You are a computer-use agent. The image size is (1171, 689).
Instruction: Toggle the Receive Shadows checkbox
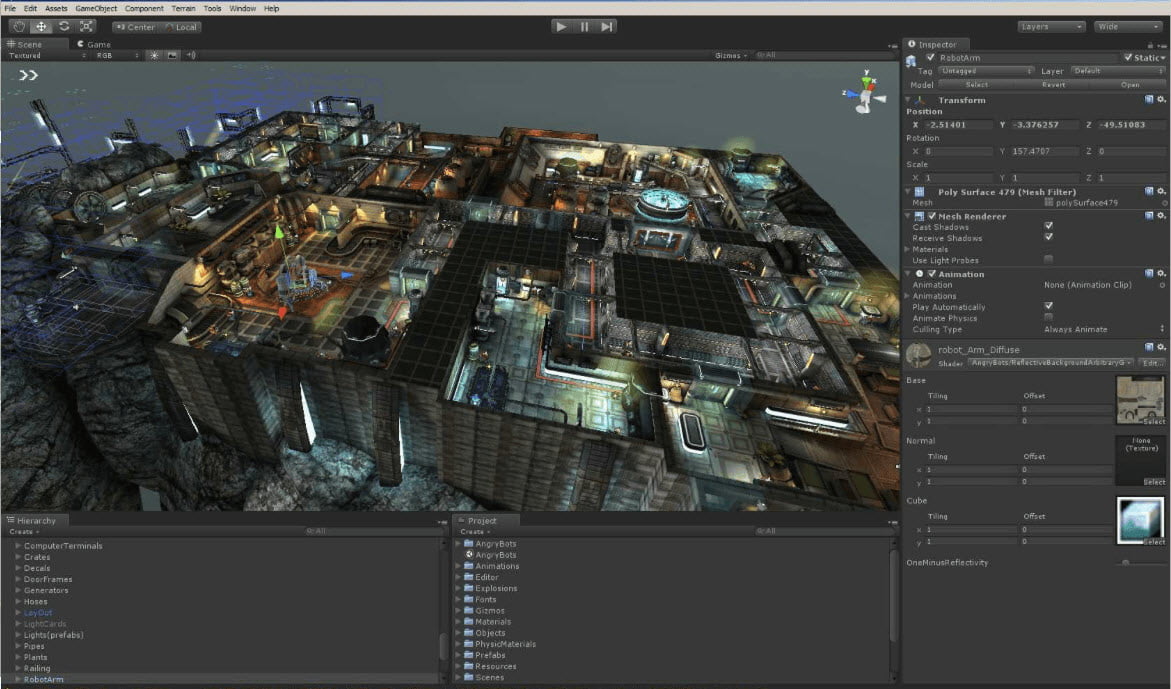[x=1049, y=237]
